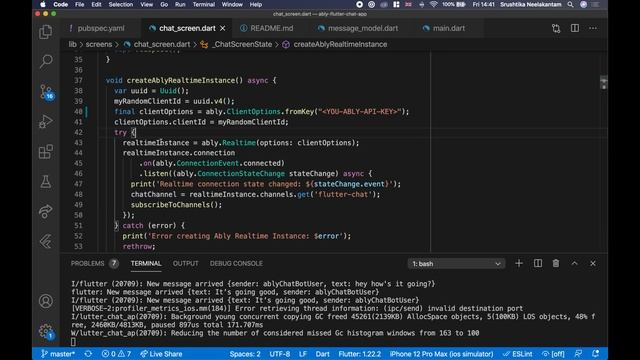The image size is (640, 360).
Task: Open notifications bell in status bar
Action: (596, 354)
